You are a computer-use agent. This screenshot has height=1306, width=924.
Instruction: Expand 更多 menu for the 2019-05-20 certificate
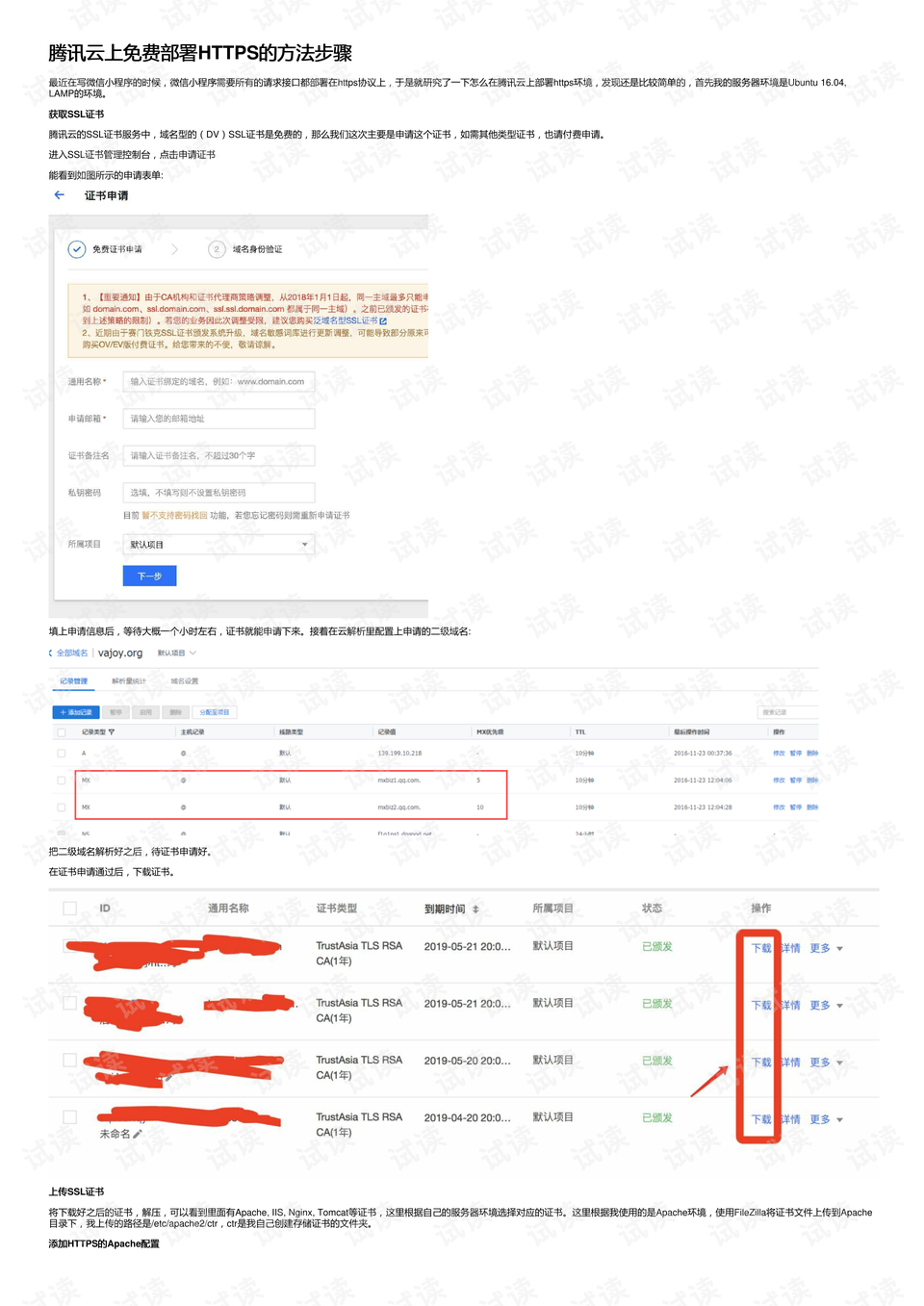826,1063
